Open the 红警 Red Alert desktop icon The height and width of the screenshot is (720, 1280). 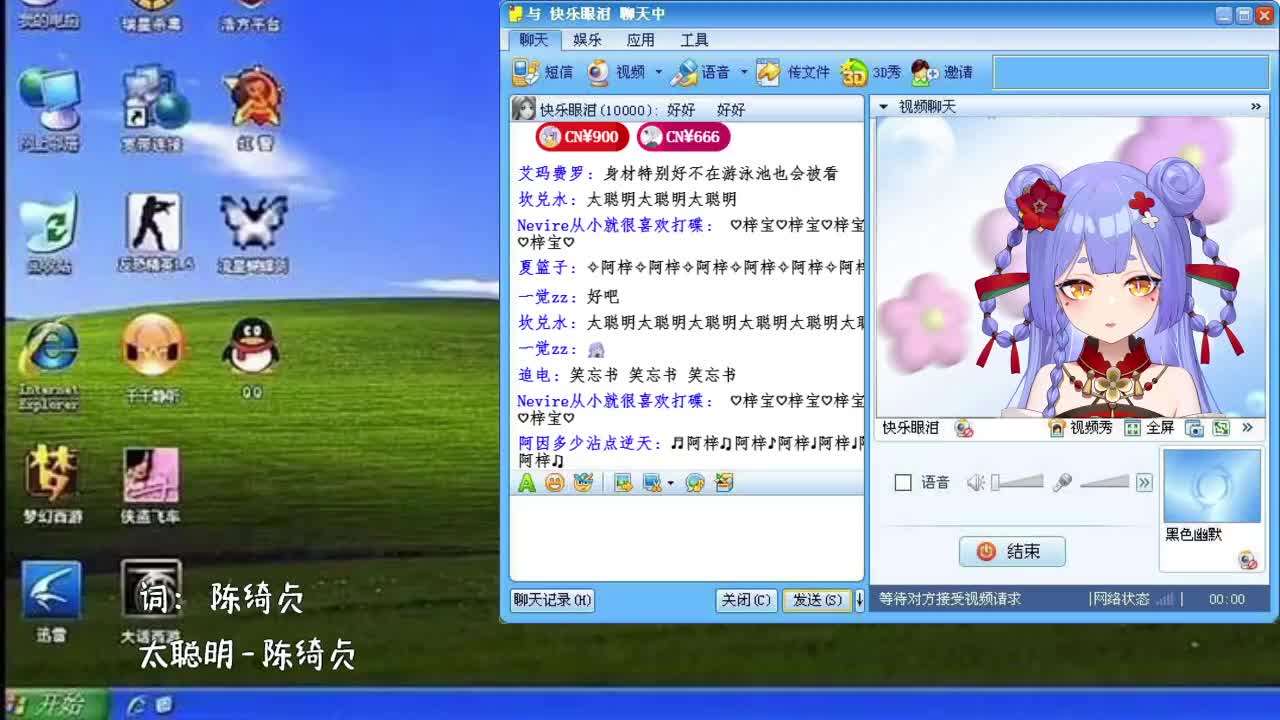point(254,108)
